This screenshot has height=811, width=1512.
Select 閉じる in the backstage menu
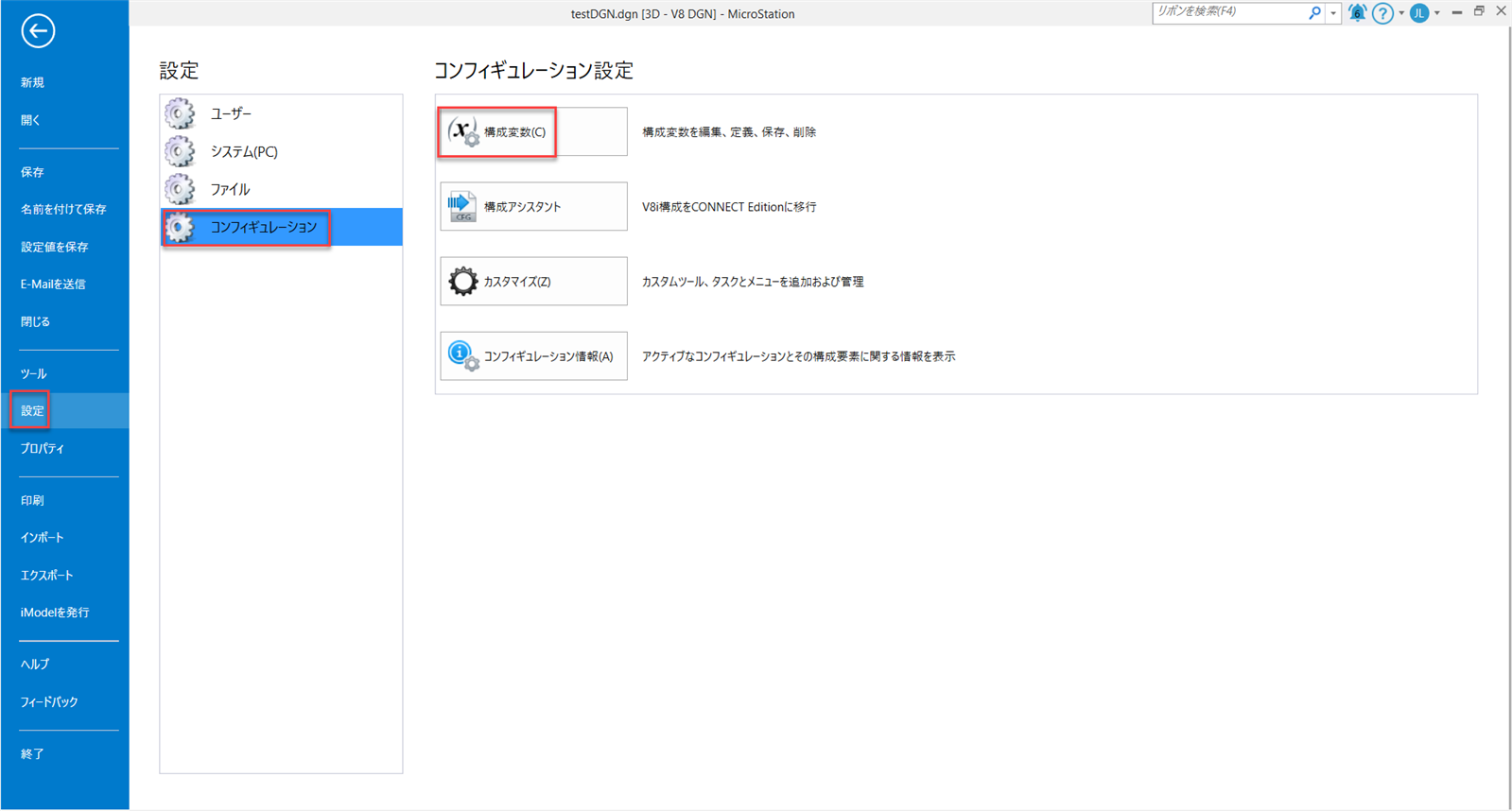click(65, 321)
